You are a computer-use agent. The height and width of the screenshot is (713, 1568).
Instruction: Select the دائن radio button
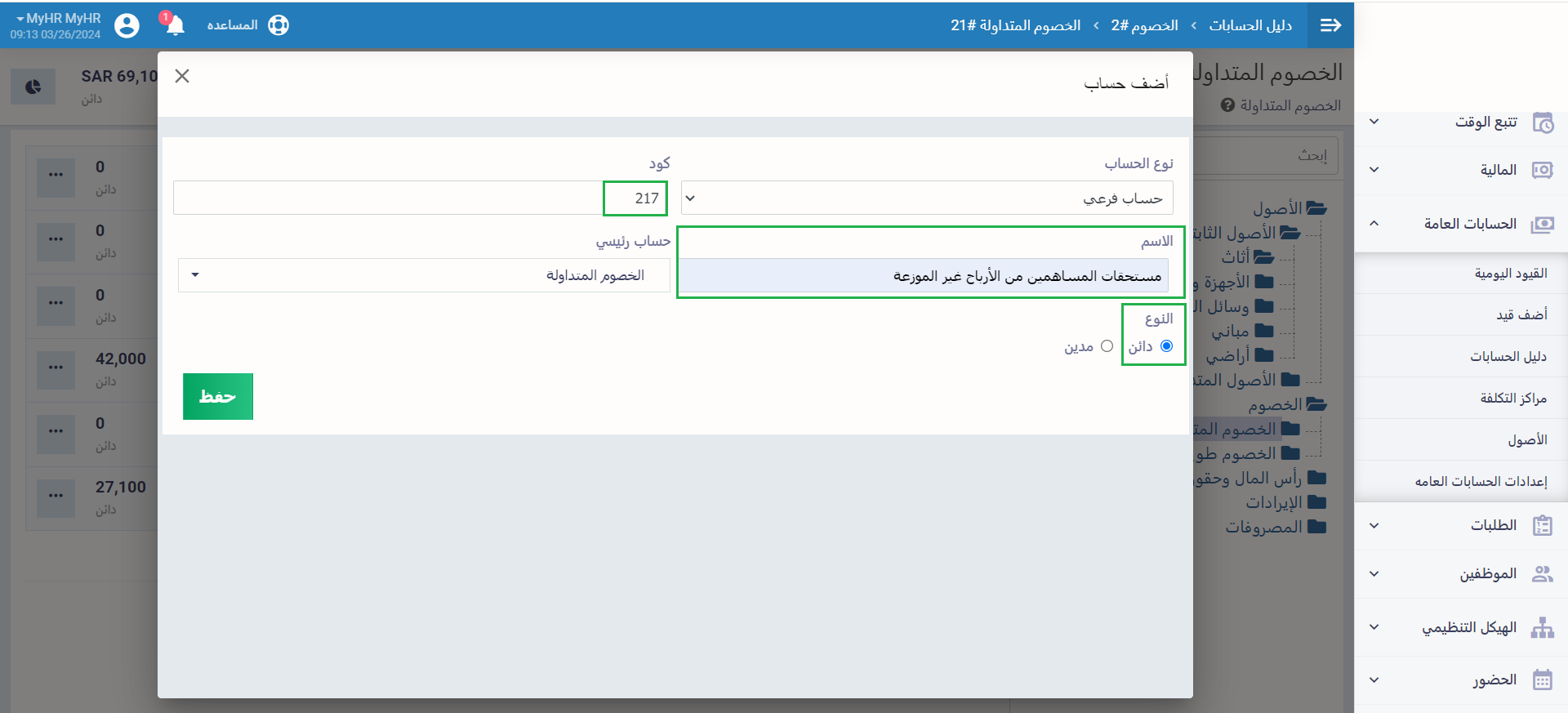click(1166, 346)
